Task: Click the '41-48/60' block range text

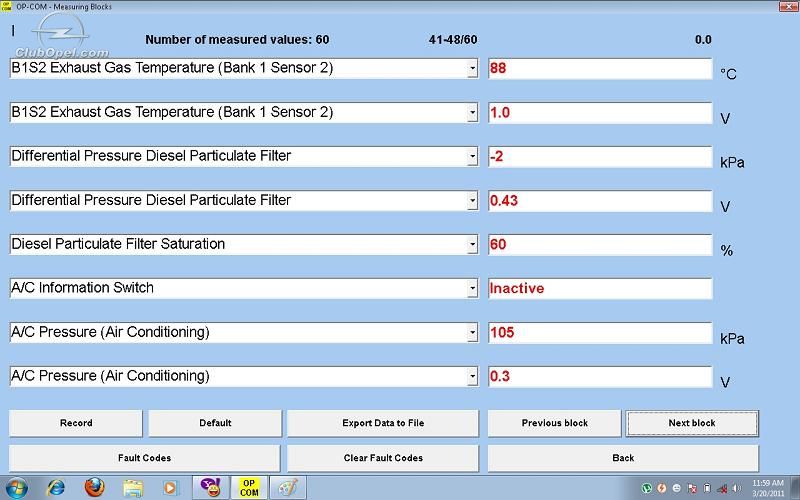Action: click(453, 40)
